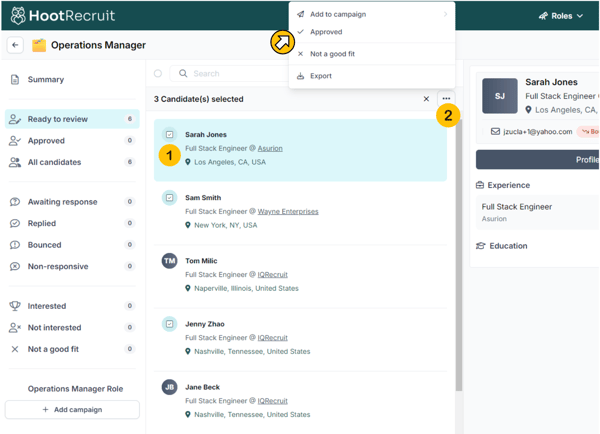Click Tom Milic's TM avatar
The width and height of the screenshot is (600, 434).
click(170, 261)
